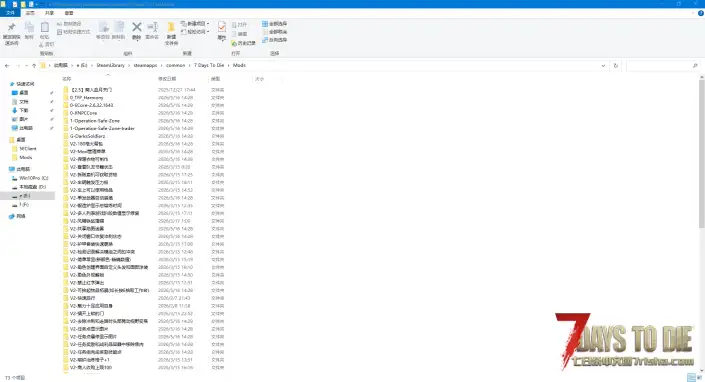The width and height of the screenshot is (705, 382).
Task: Click 7 Days To Die in breadcrumb
Action: point(209,66)
